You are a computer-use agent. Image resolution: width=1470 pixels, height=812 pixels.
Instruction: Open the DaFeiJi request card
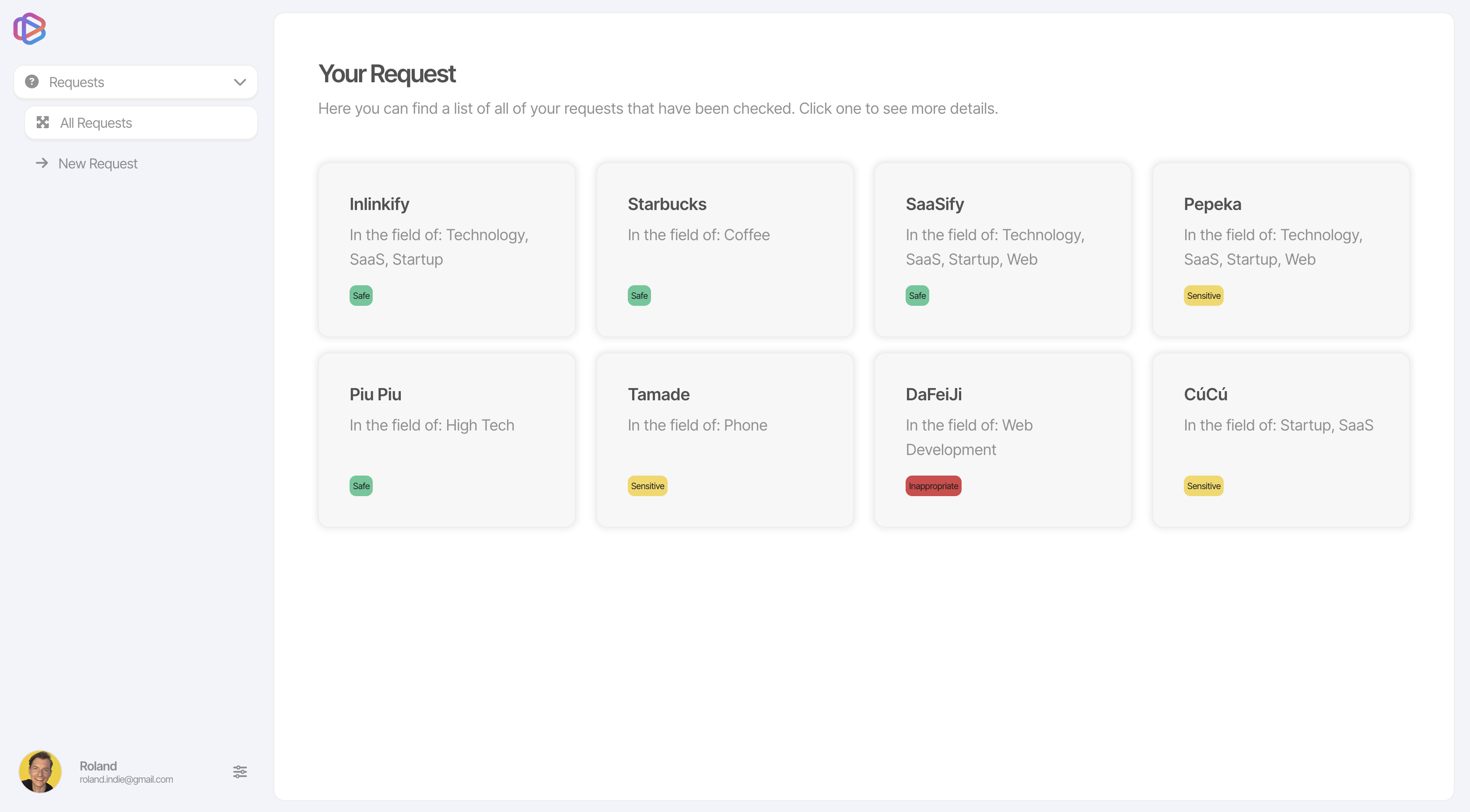click(1003, 440)
